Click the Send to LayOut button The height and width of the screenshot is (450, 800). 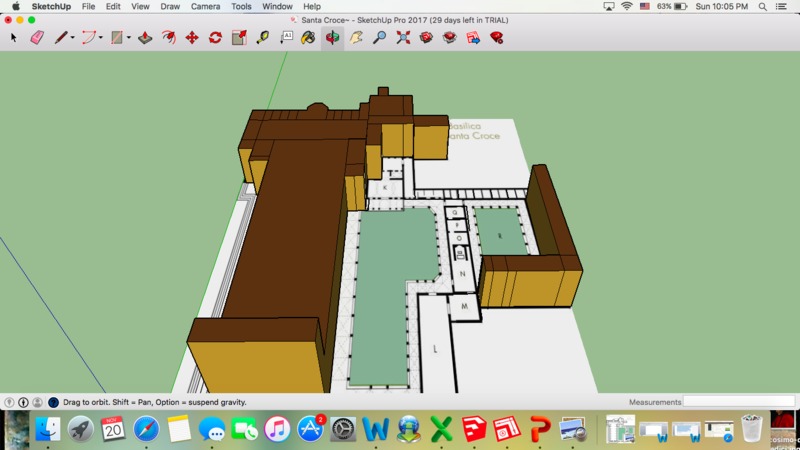tap(473, 37)
